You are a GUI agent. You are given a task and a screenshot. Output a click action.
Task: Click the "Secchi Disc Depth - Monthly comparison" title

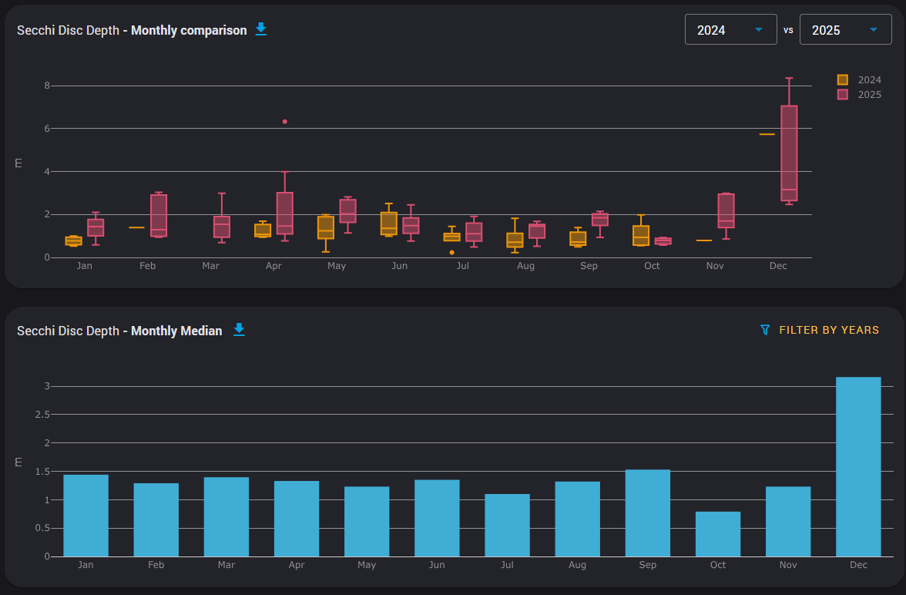click(x=132, y=30)
